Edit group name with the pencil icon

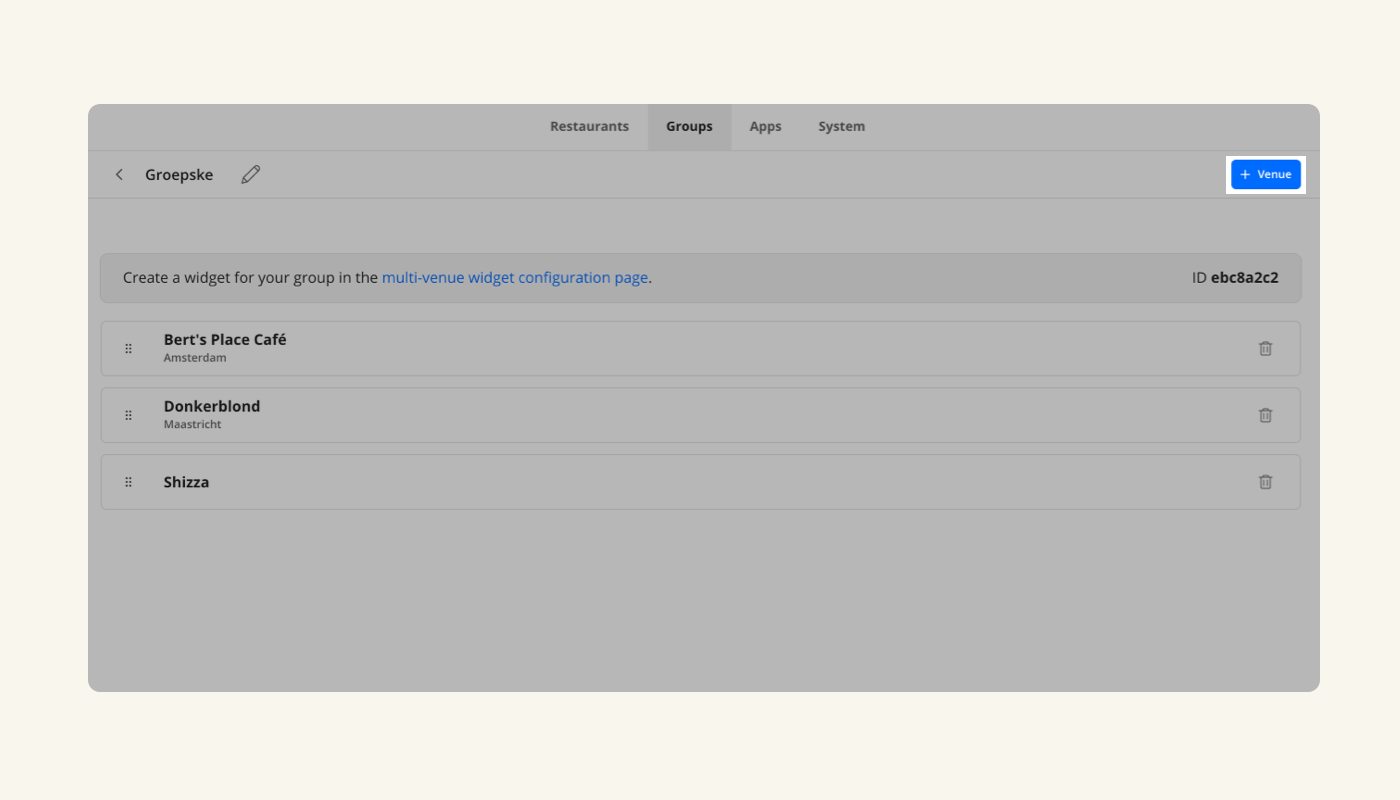(x=251, y=175)
